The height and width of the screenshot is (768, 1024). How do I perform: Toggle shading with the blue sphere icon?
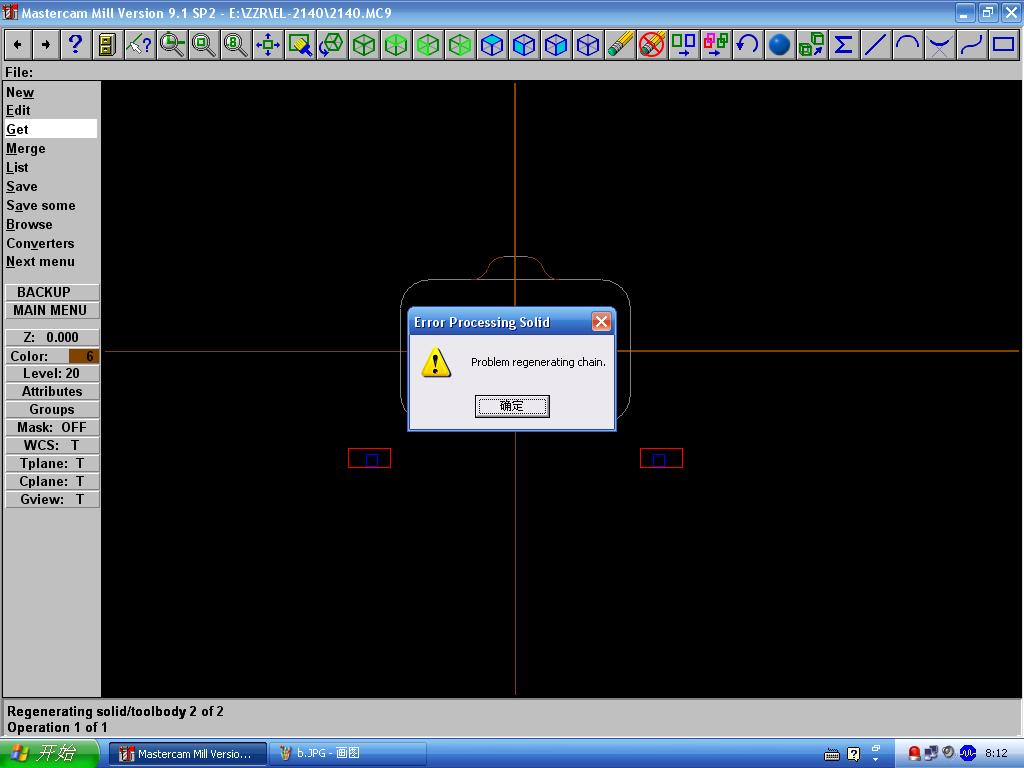[x=779, y=45]
